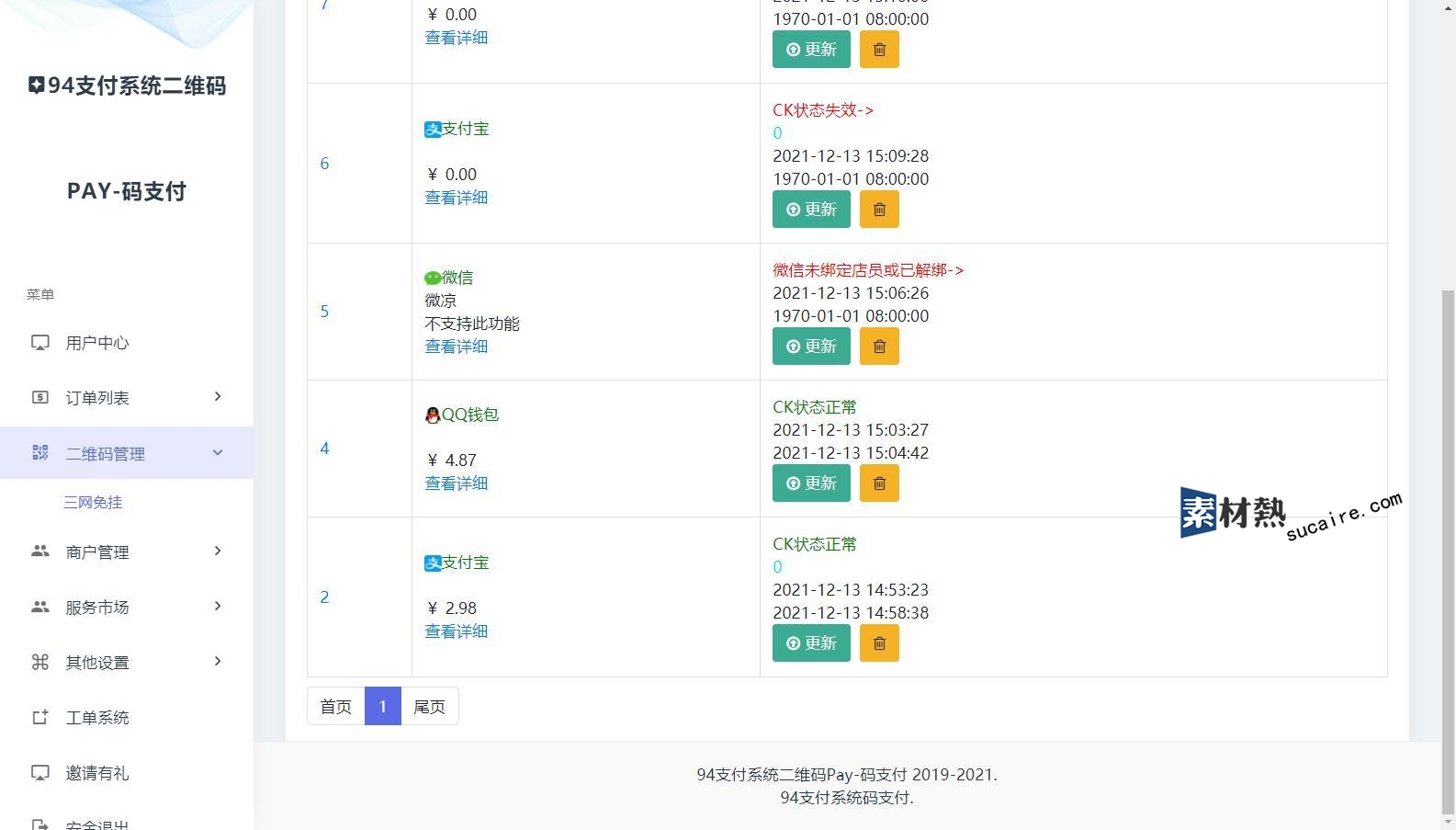Click the 工单系统 sidebar icon
The image size is (1456, 830).
40,717
